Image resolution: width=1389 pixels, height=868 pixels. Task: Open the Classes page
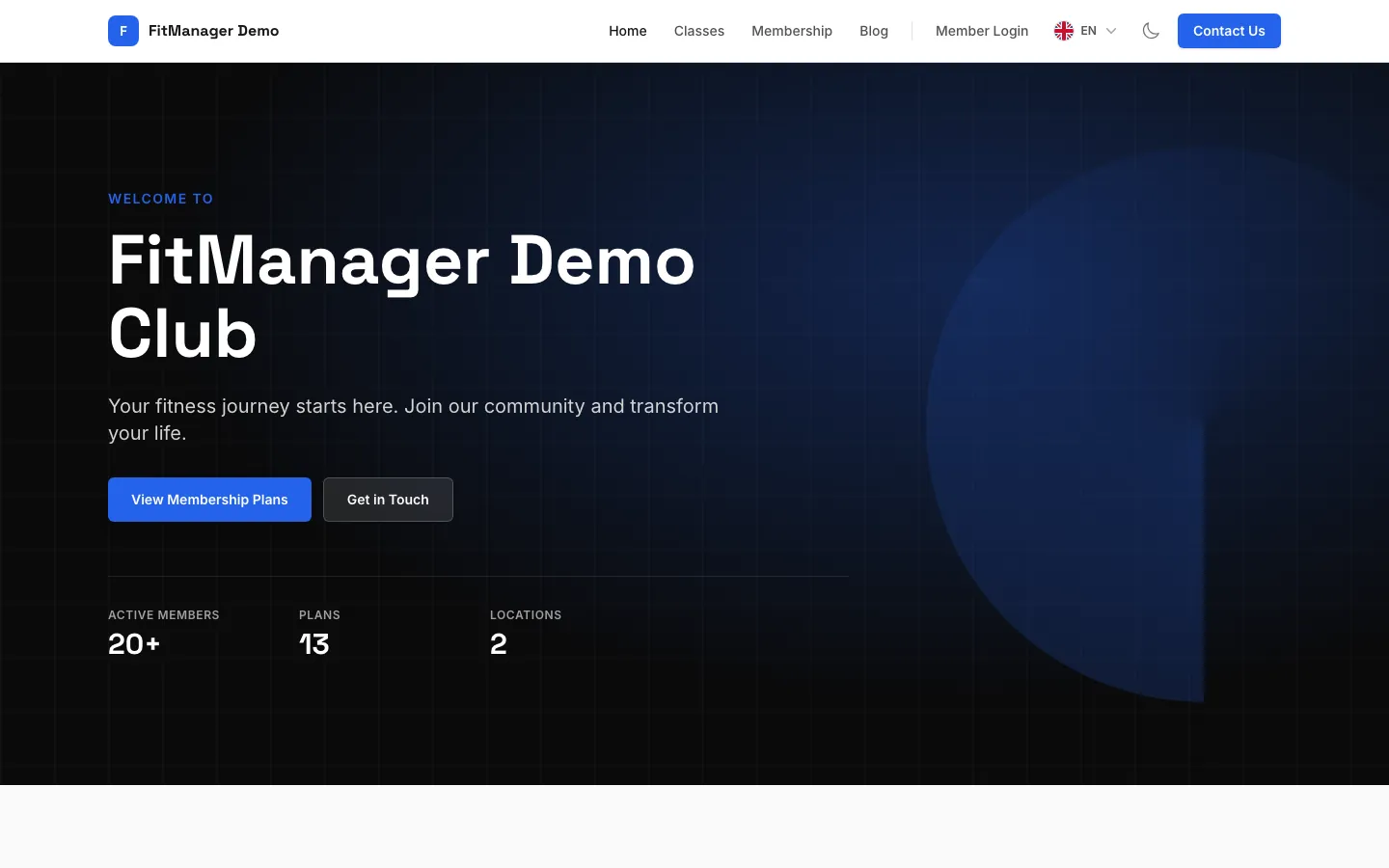[699, 31]
